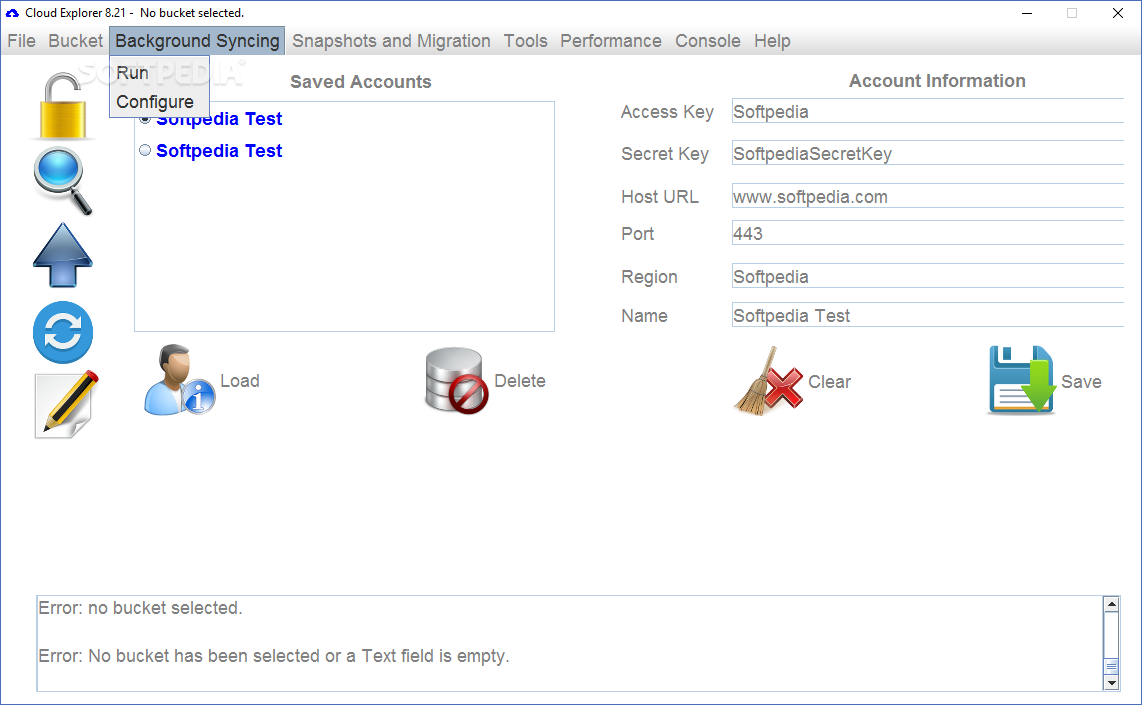Click the Delete database icon

(x=457, y=380)
